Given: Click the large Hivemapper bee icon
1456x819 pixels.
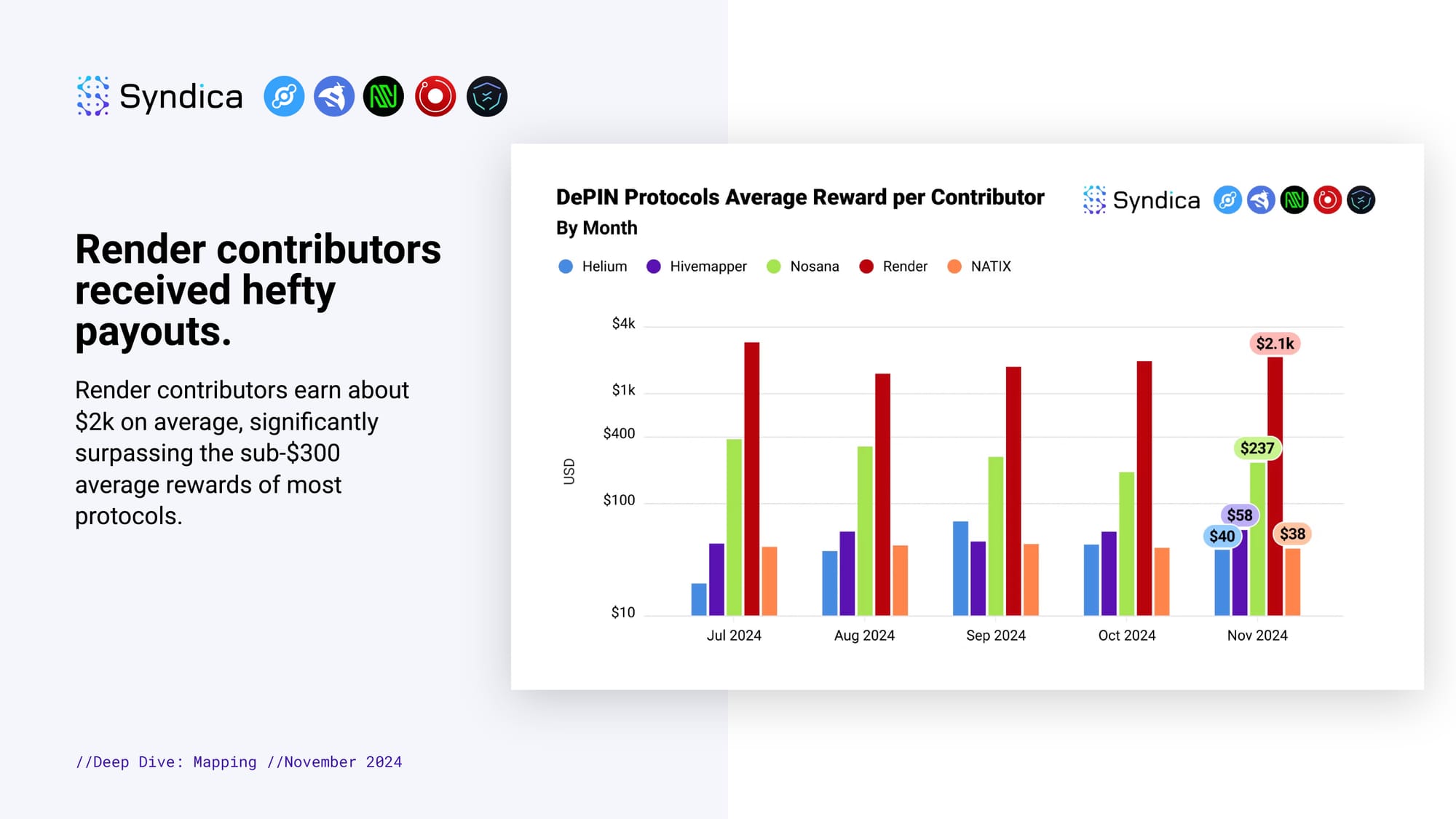Looking at the screenshot, I should (334, 96).
